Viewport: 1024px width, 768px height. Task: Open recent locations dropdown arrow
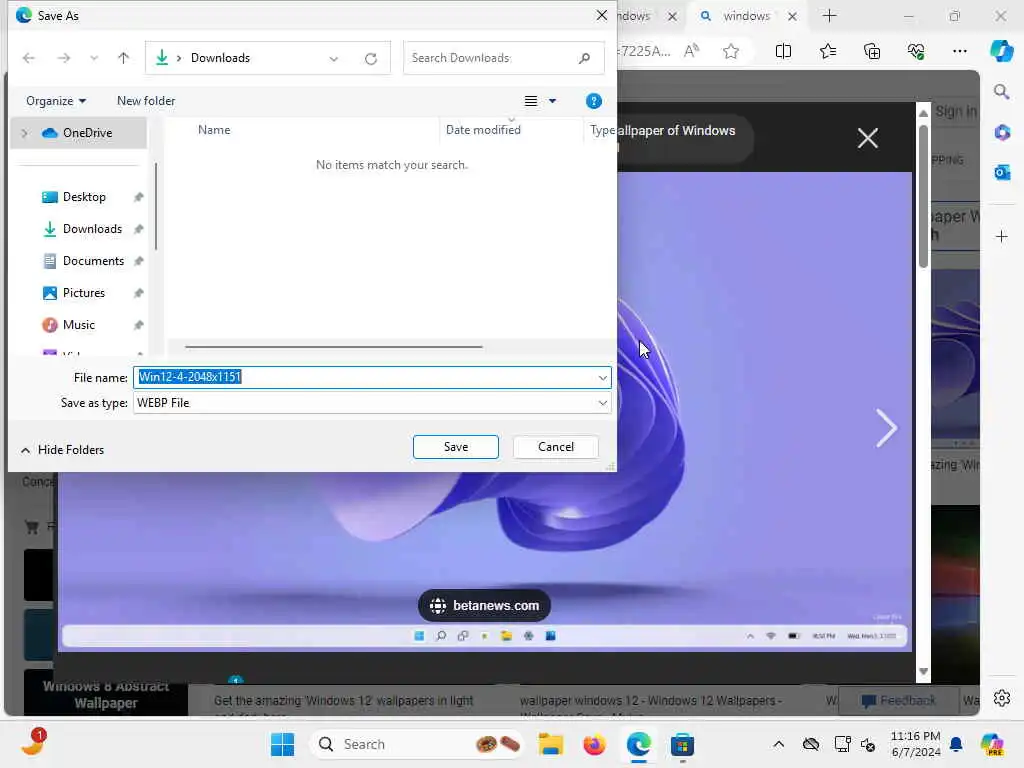(94, 58)
